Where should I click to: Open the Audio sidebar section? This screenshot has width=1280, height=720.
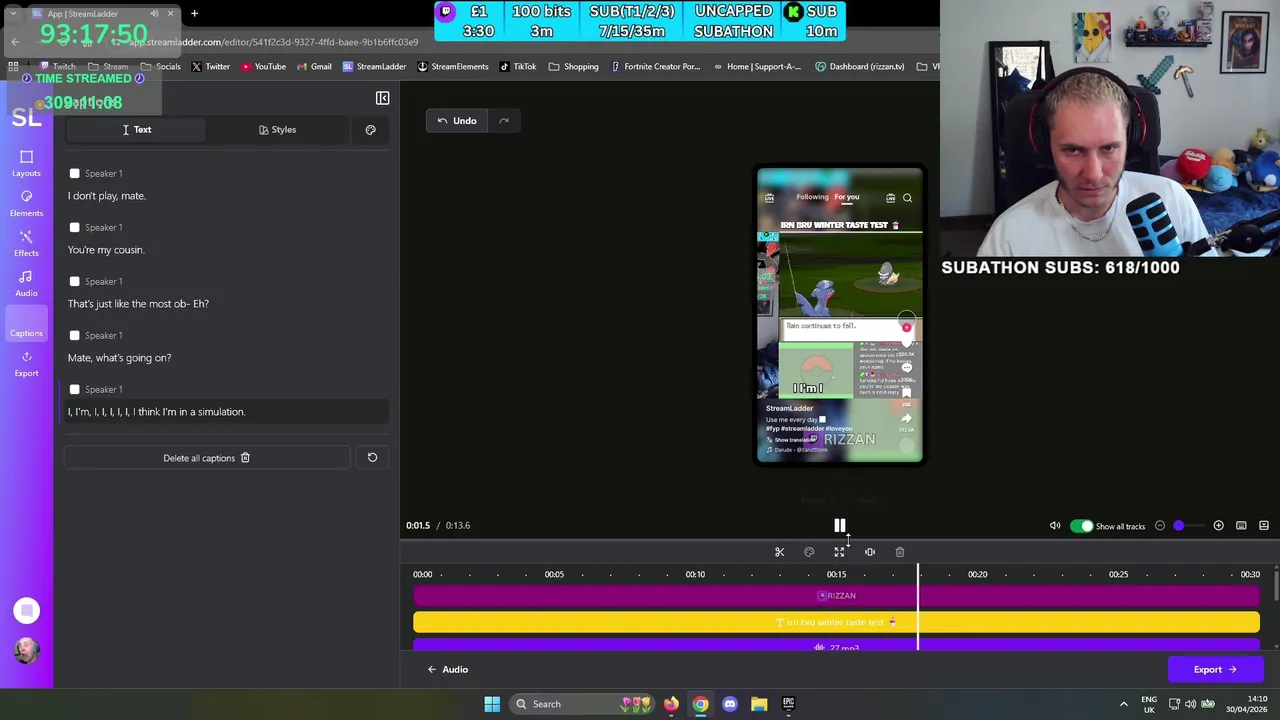[26, 283]
